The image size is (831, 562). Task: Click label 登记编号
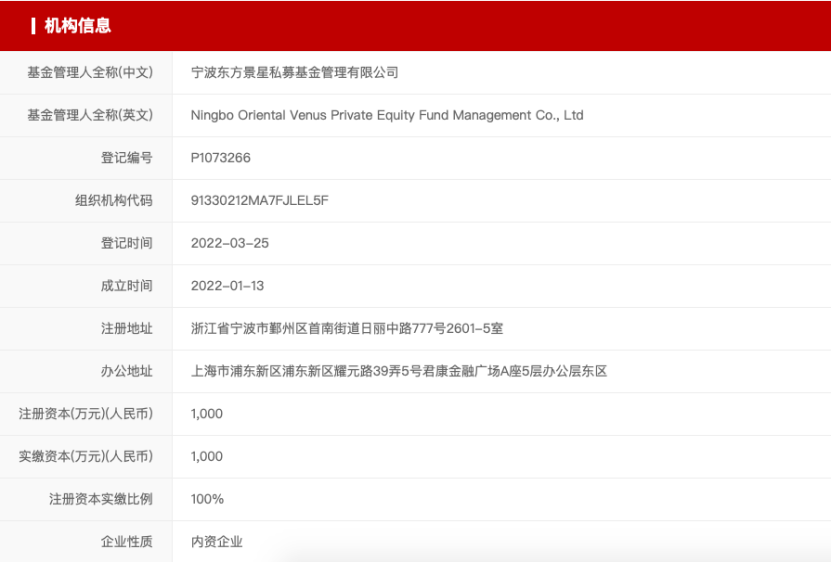pos(127,158)
